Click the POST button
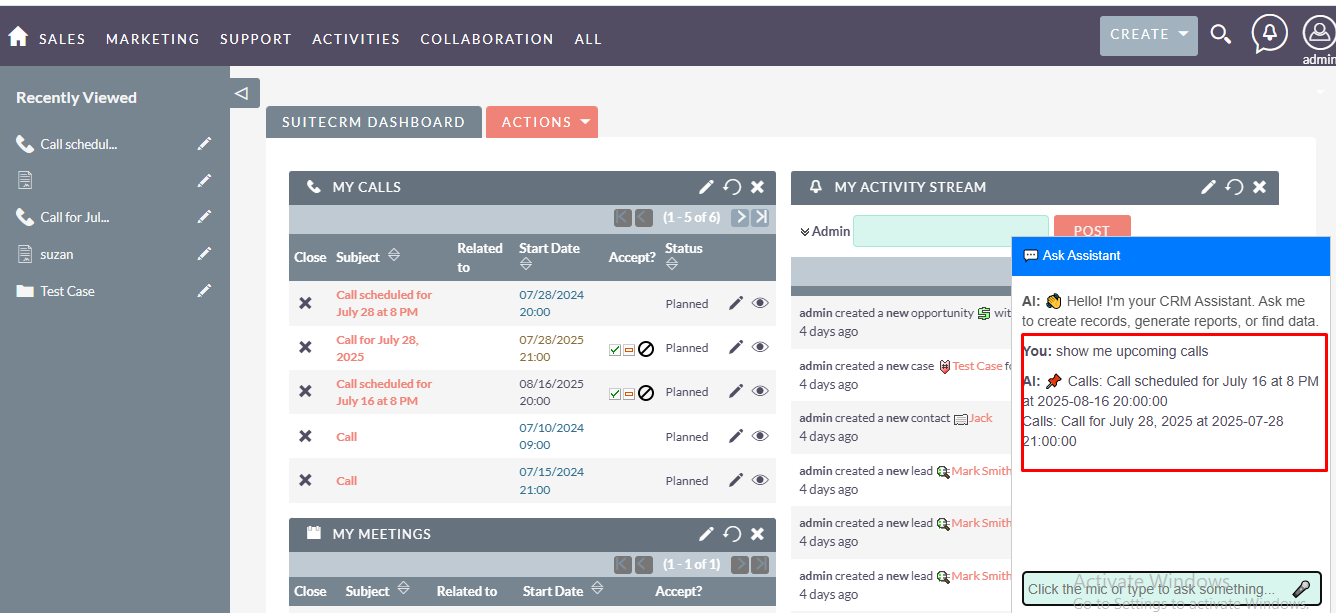 1091,231
